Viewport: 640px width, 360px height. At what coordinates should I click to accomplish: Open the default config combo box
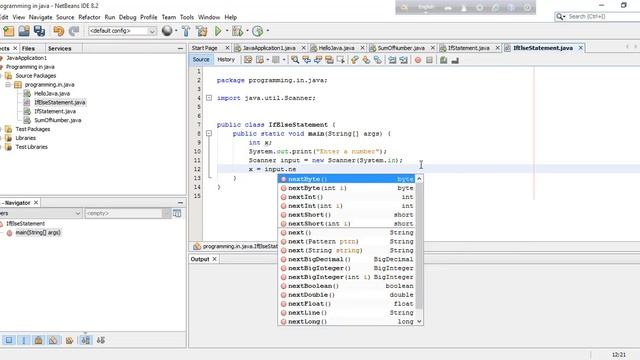(122, 31)
